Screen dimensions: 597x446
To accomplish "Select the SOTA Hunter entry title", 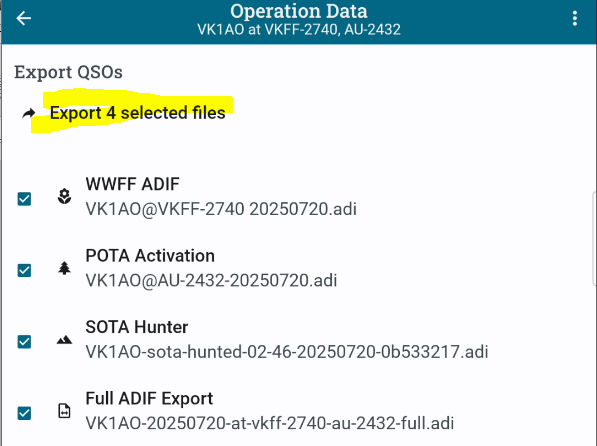I will (137, 327).
